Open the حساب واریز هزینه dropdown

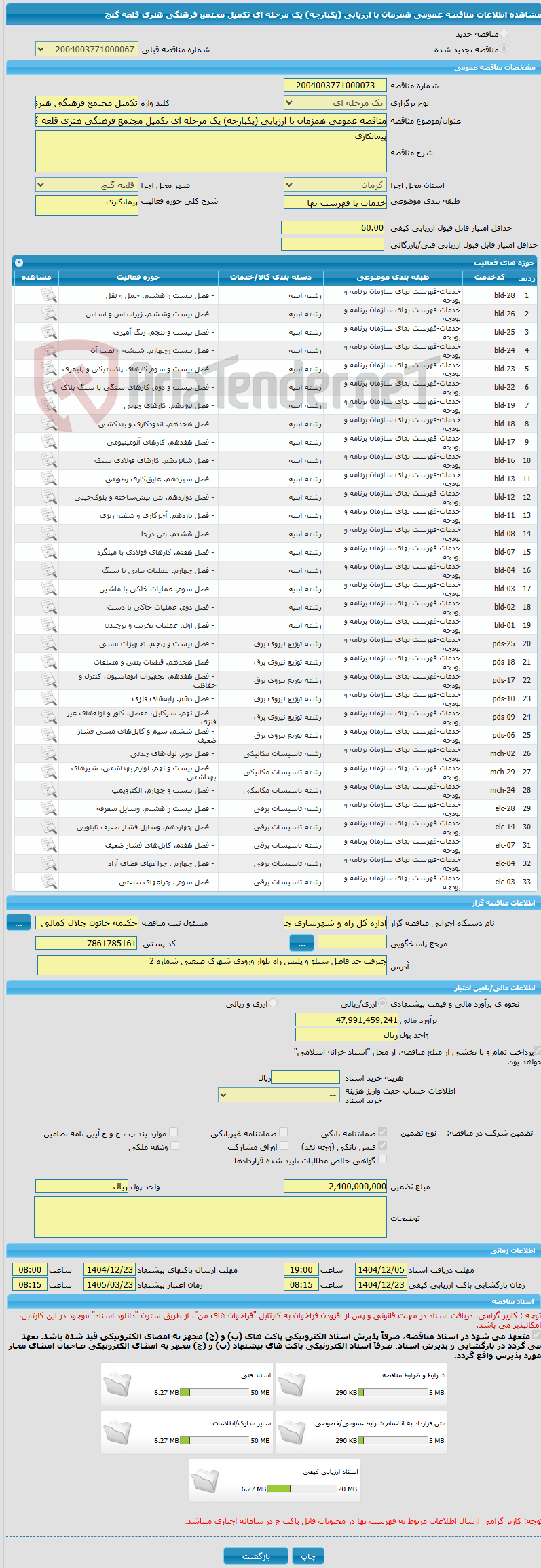point(278,1095)
